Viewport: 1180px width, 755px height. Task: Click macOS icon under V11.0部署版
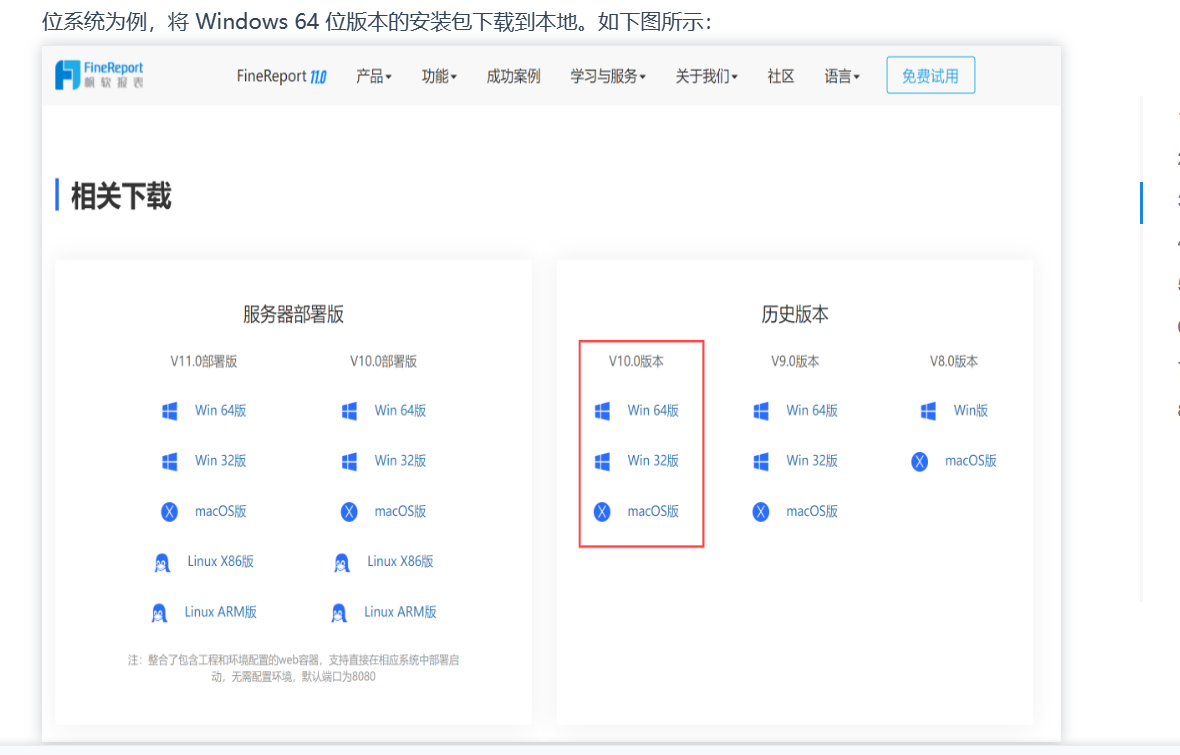[169, 512]
